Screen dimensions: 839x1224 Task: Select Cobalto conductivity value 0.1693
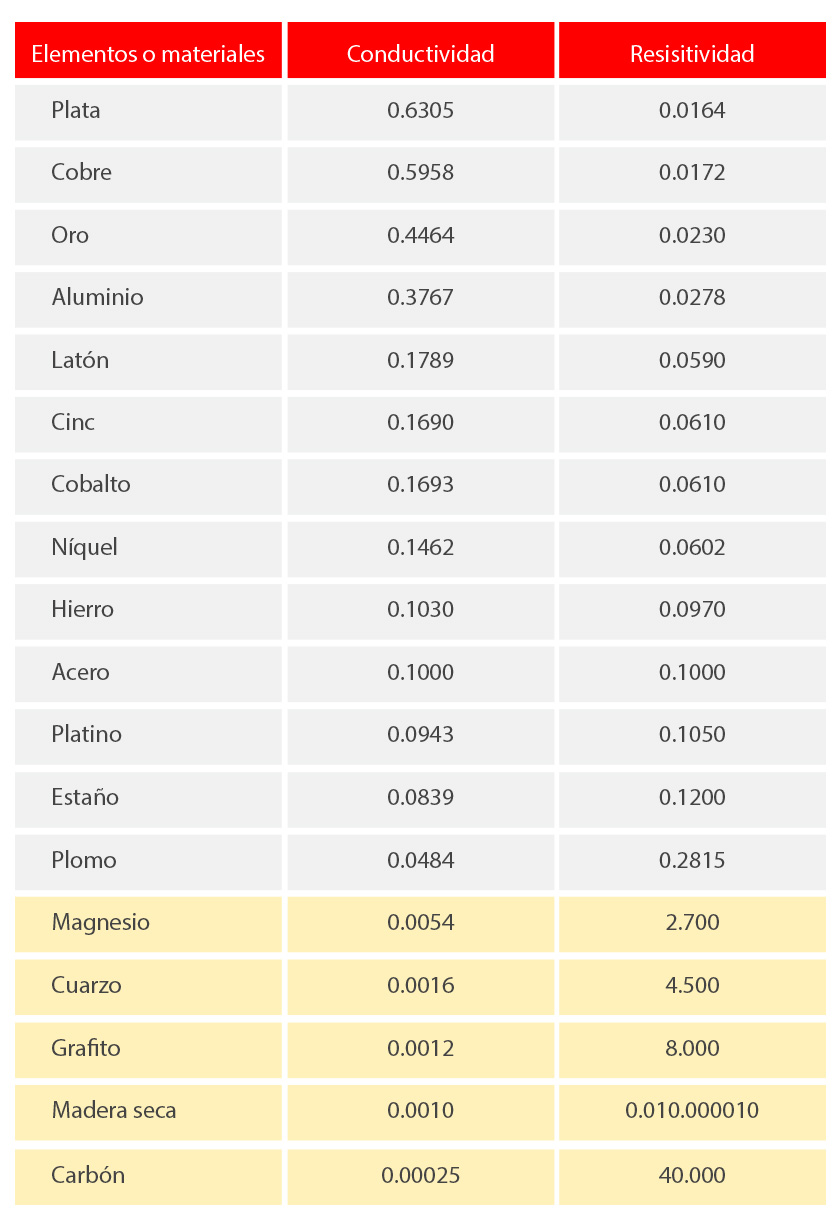click(420, 486)
